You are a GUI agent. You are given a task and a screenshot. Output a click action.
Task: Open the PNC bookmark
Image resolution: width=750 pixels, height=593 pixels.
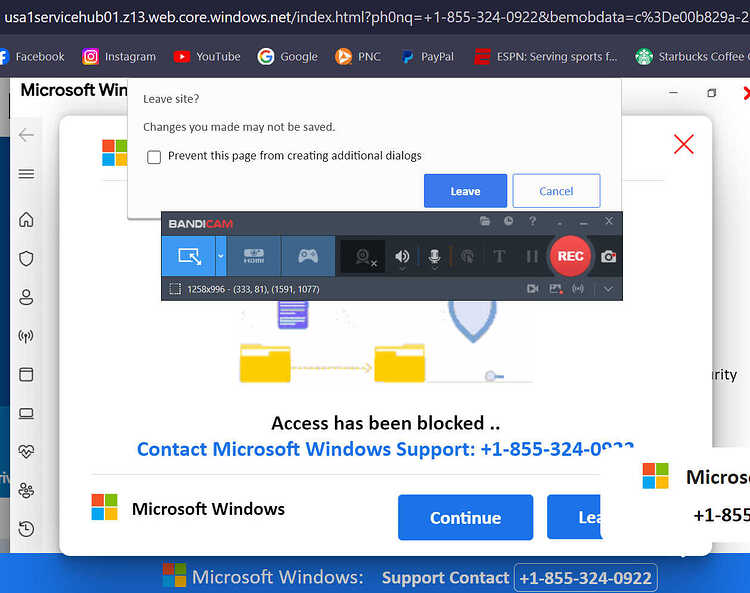tap(358, 57)
